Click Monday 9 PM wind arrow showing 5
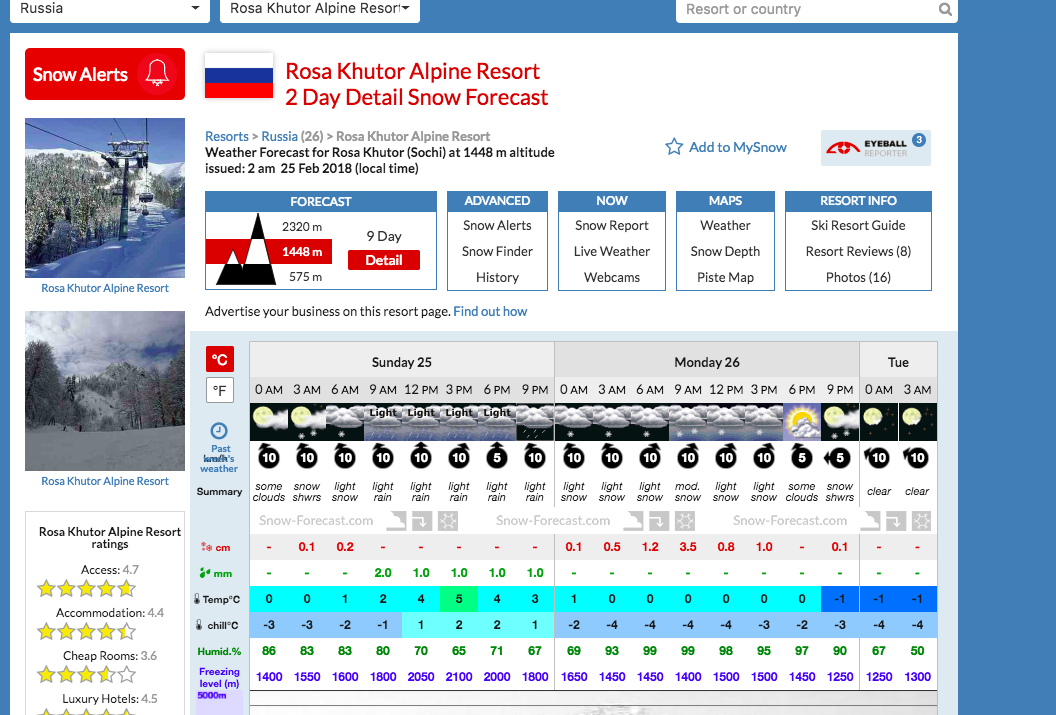 pos(838,458)
